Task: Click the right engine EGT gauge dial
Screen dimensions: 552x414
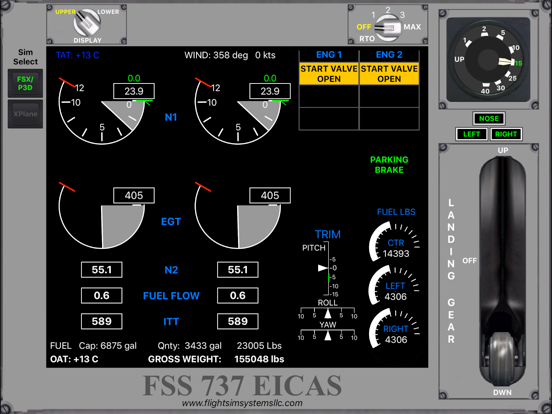Action: click(x=238, y=215)
